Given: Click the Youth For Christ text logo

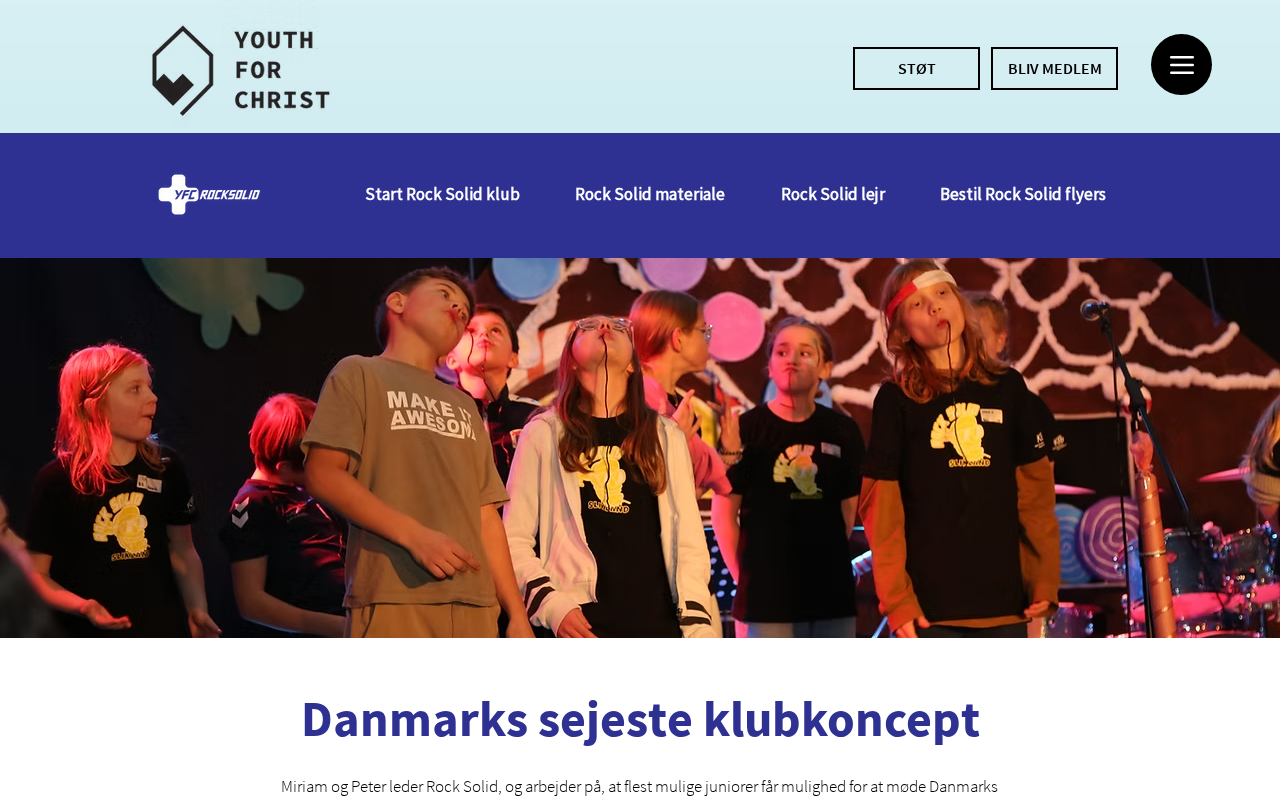Looking at the screenshot, I should coord(282,70).
